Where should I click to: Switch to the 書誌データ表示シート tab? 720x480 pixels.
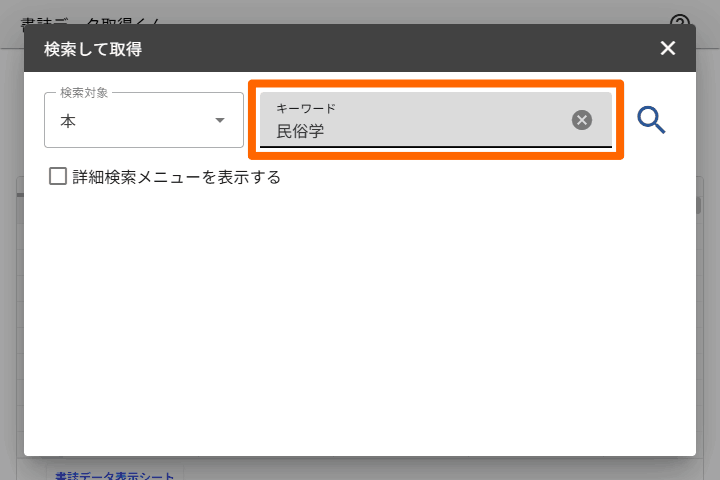114,476
